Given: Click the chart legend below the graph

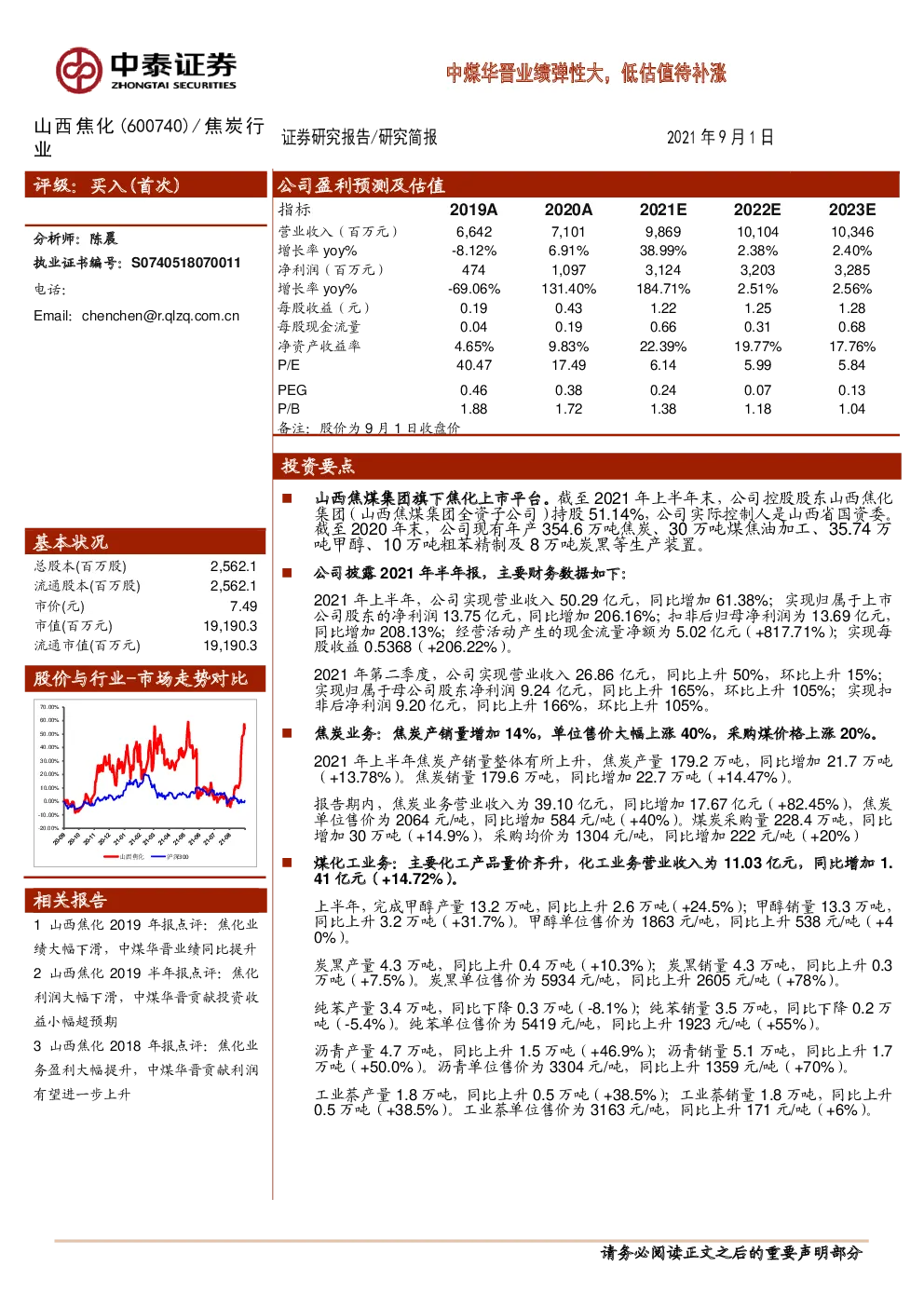Looking at the screenshot, I should click(146, 857).
